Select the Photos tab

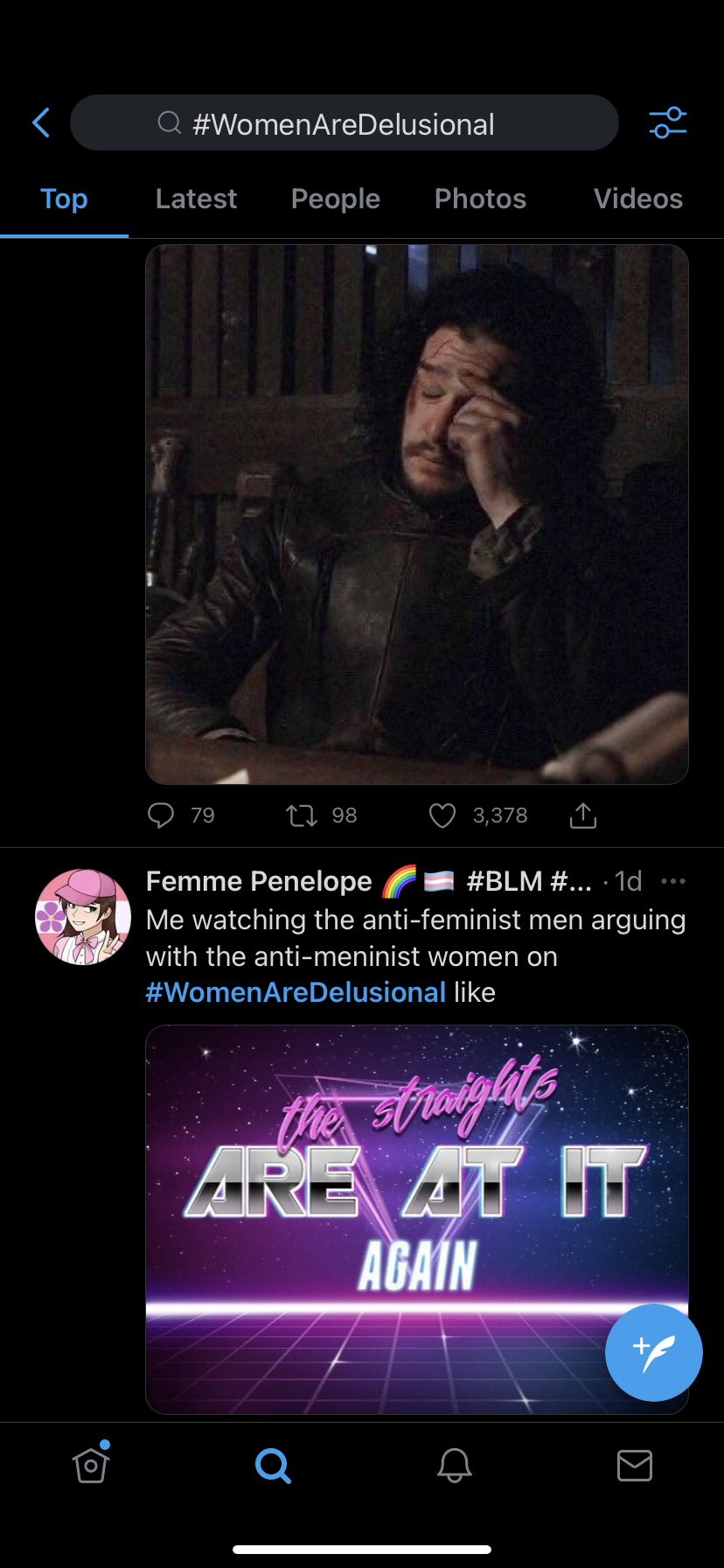tap(480, 199)
